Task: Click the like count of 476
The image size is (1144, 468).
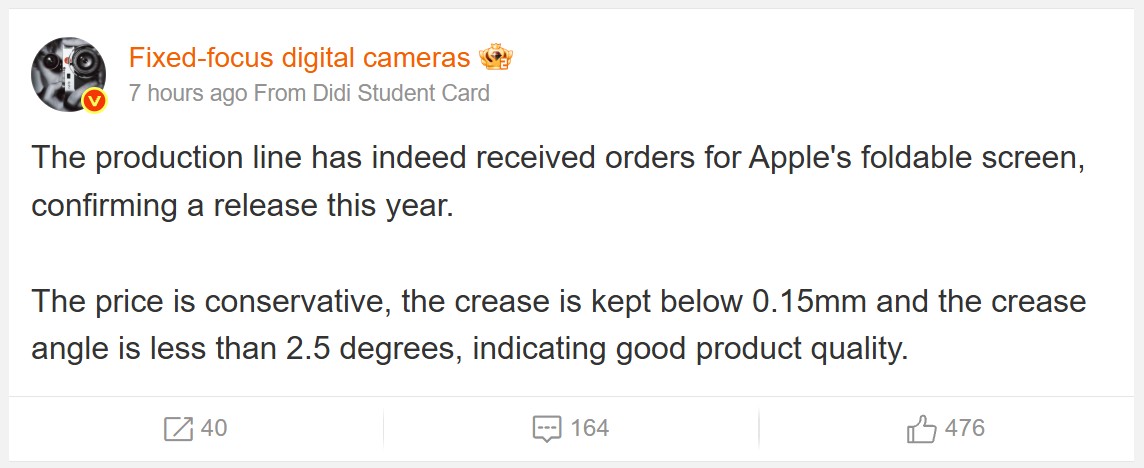Action: tap(964, 429)
